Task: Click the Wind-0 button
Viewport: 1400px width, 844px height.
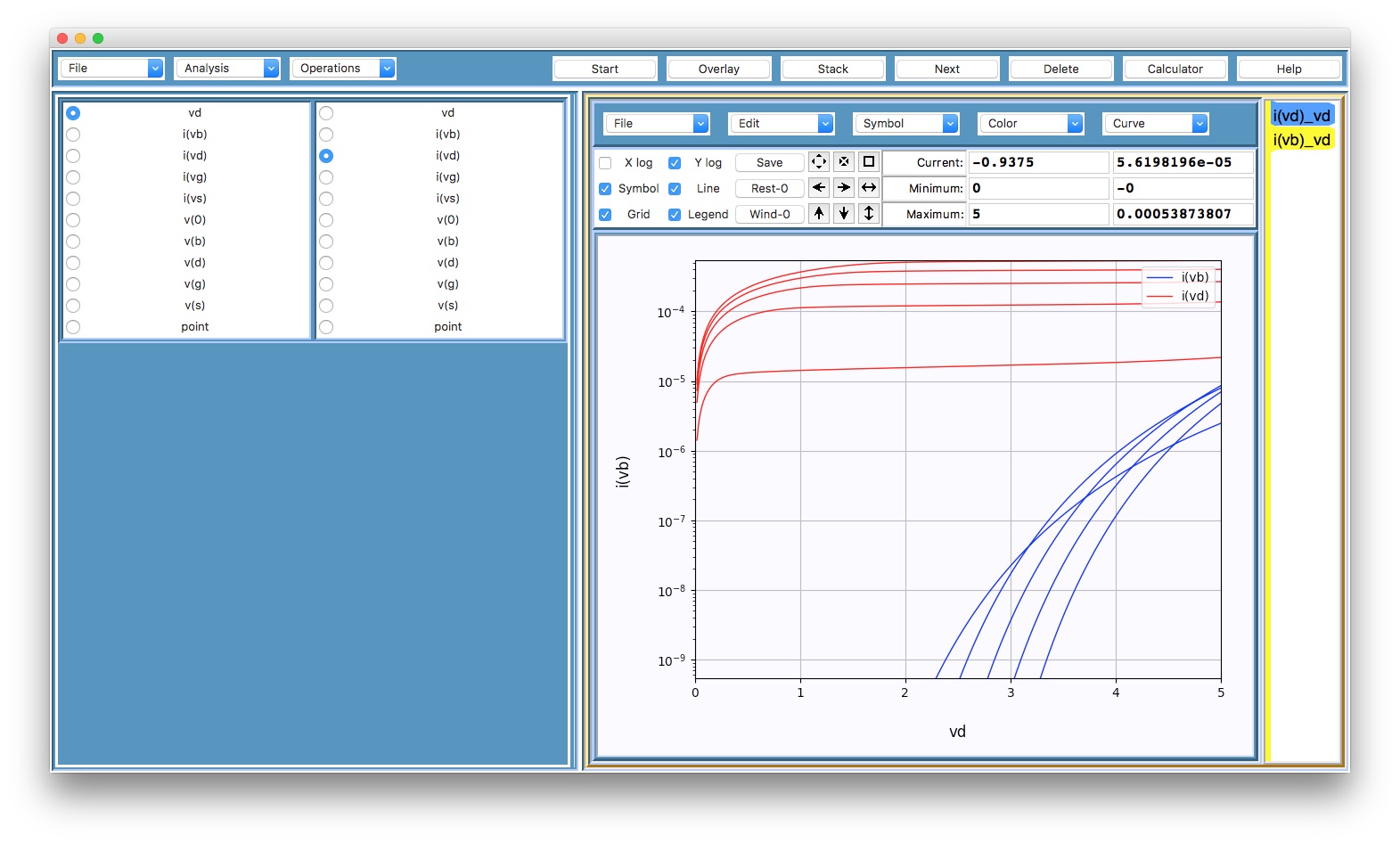Action: pos(770,214)
